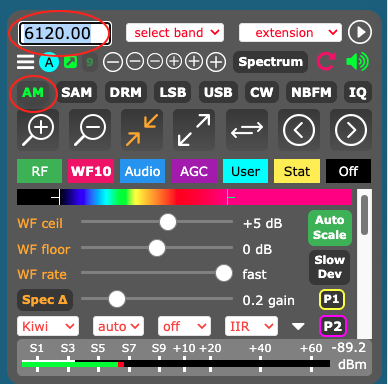This screenshot has width=388, height=384.
Task: Click the Auto Scale button
Action: tap(330, 228)
